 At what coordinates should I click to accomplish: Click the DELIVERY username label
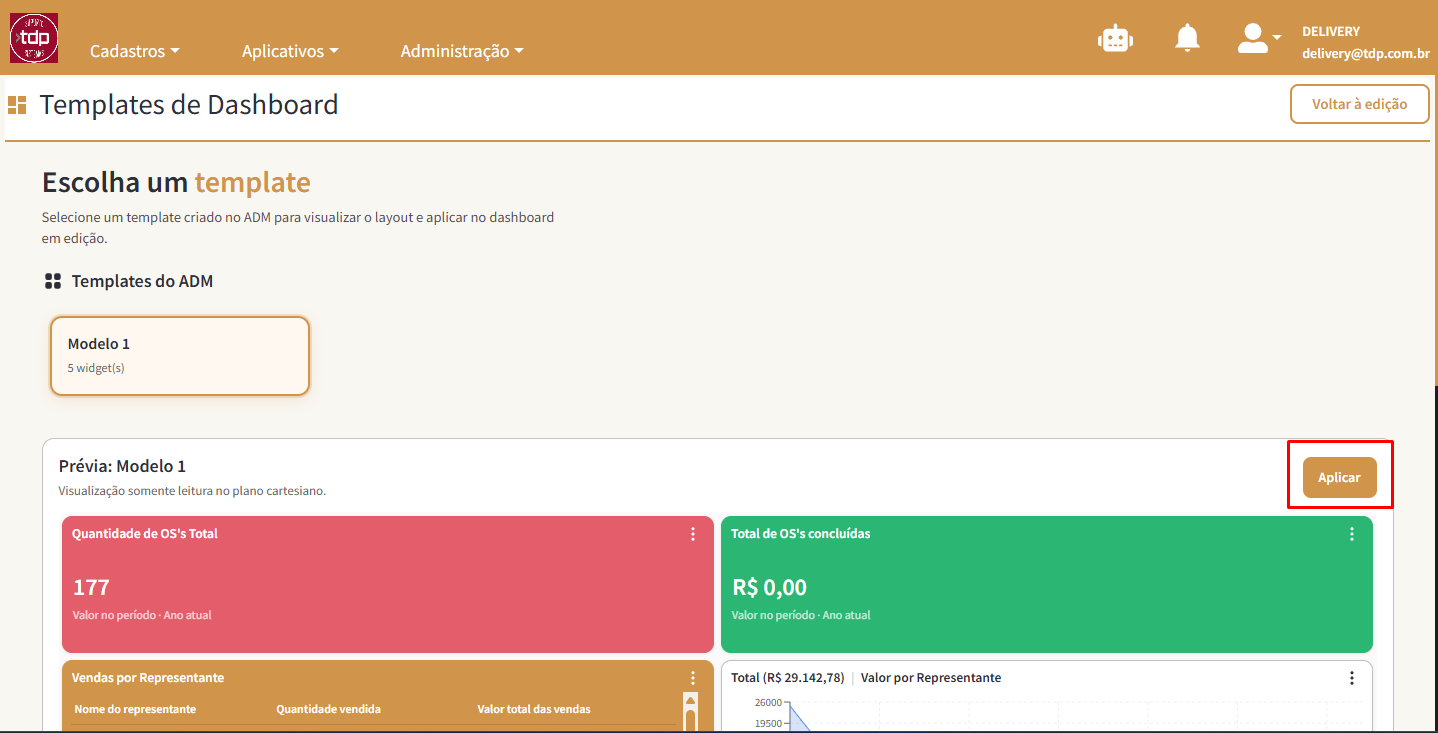click(1331, 31)
